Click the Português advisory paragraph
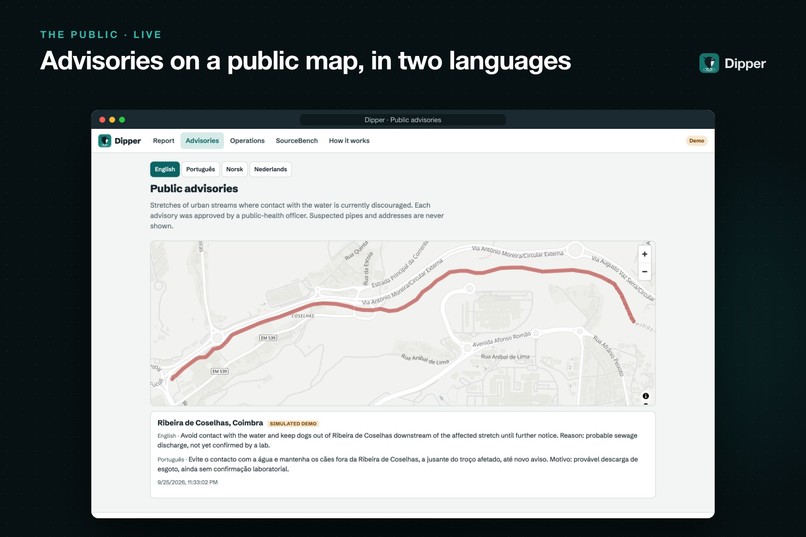The image size is (806, 537). click(397, 464)
